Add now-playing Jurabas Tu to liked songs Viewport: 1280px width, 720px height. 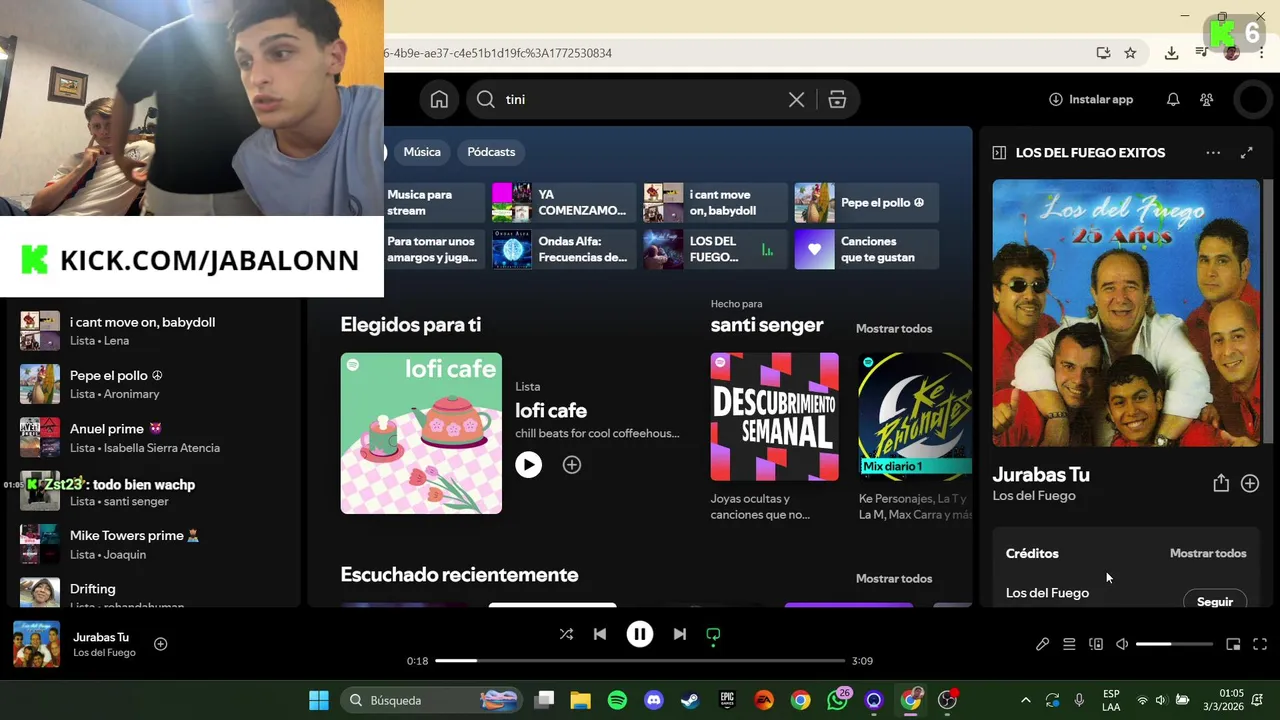pyautogui.click(x=160, y=644)
